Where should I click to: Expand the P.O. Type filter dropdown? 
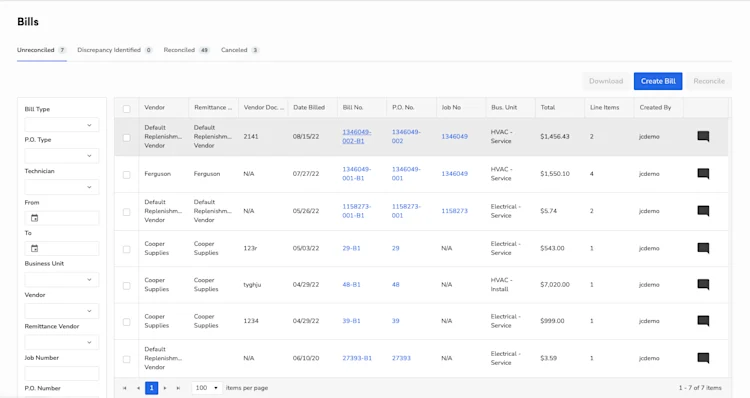tap(62, 156)
